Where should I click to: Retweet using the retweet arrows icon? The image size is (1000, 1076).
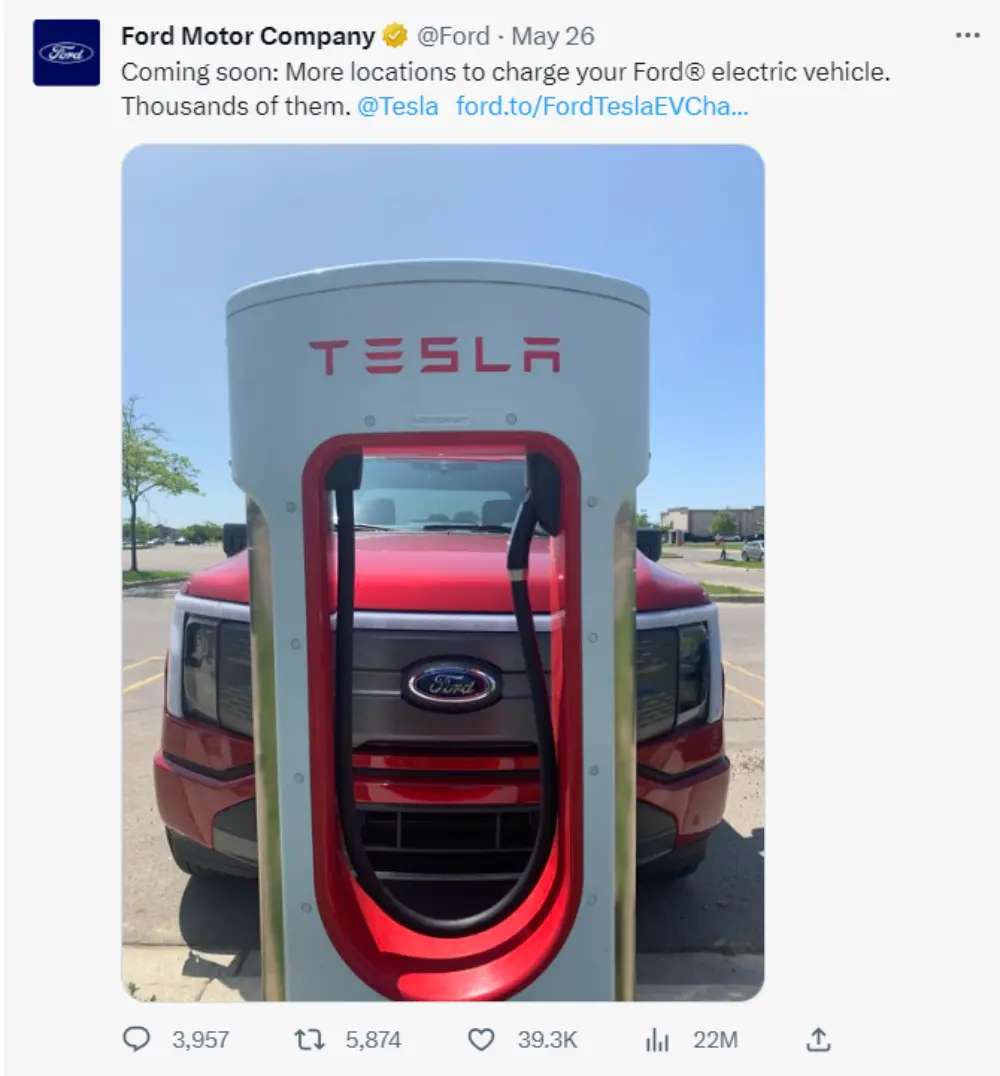click(310, 1040)
